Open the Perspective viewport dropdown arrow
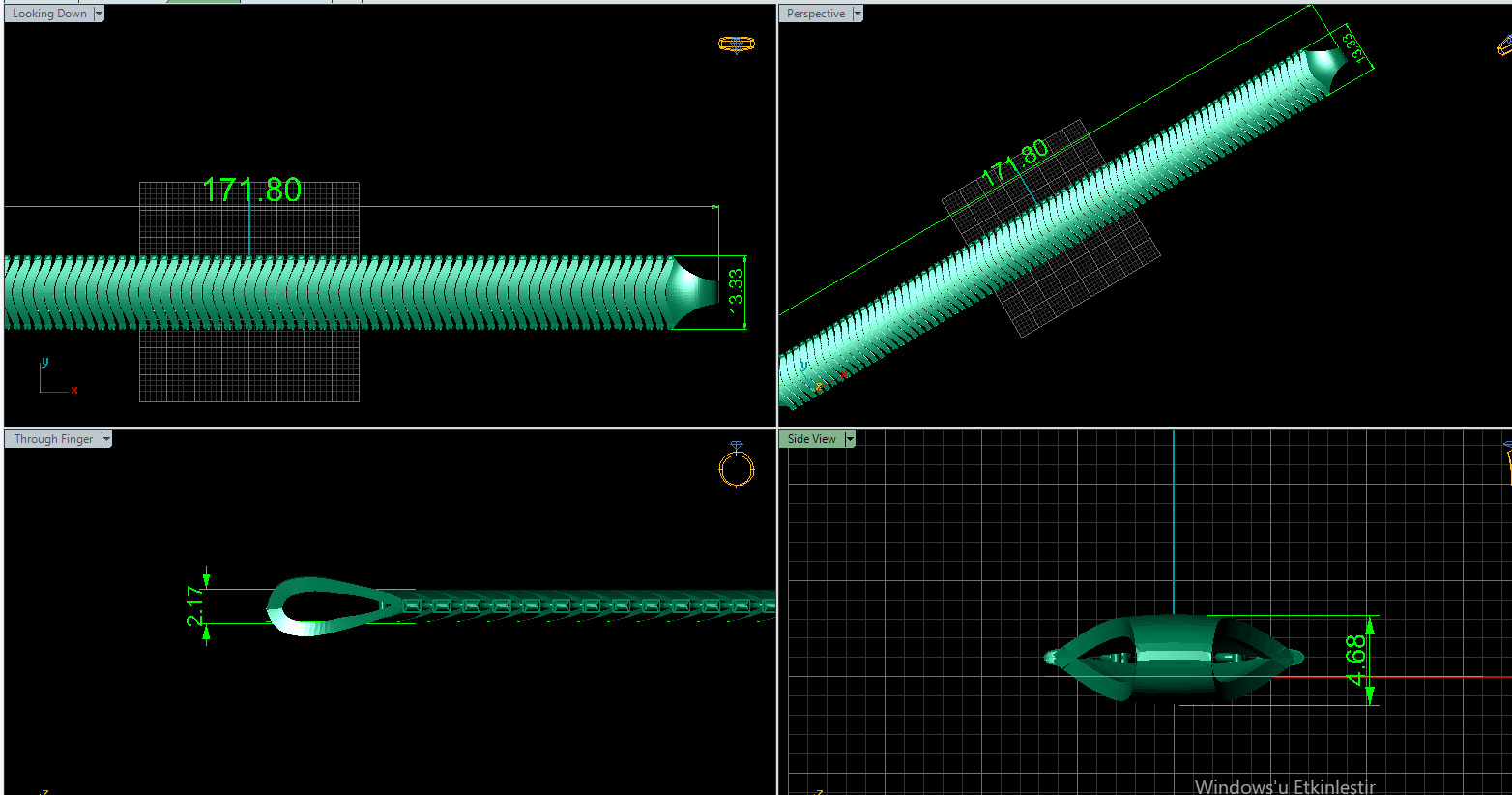Screen dimensions: 1512x795 click(858, 14)
